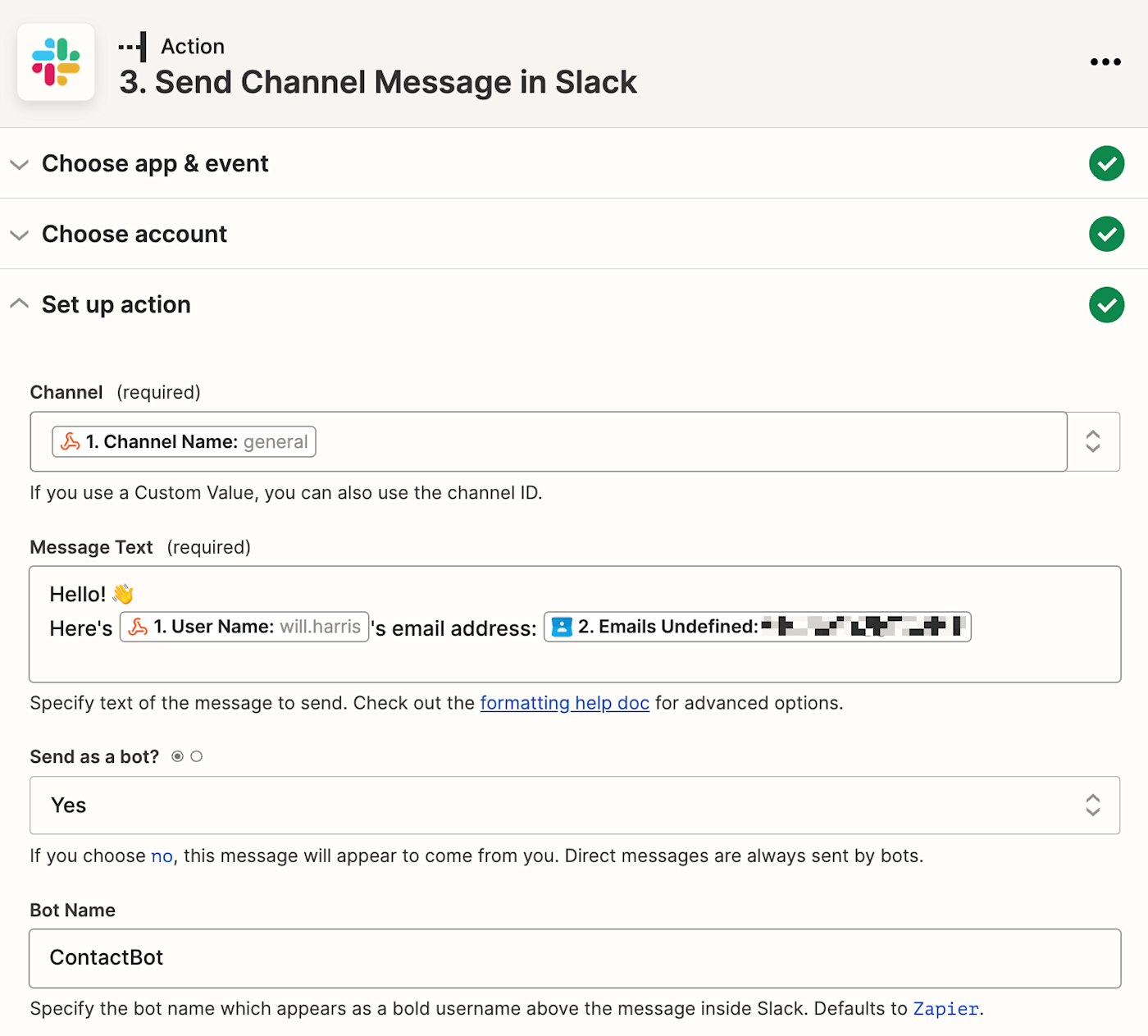Click green checkmark beside Choose account
Screen dimensions: 1148x1036
coord(1106,234)
